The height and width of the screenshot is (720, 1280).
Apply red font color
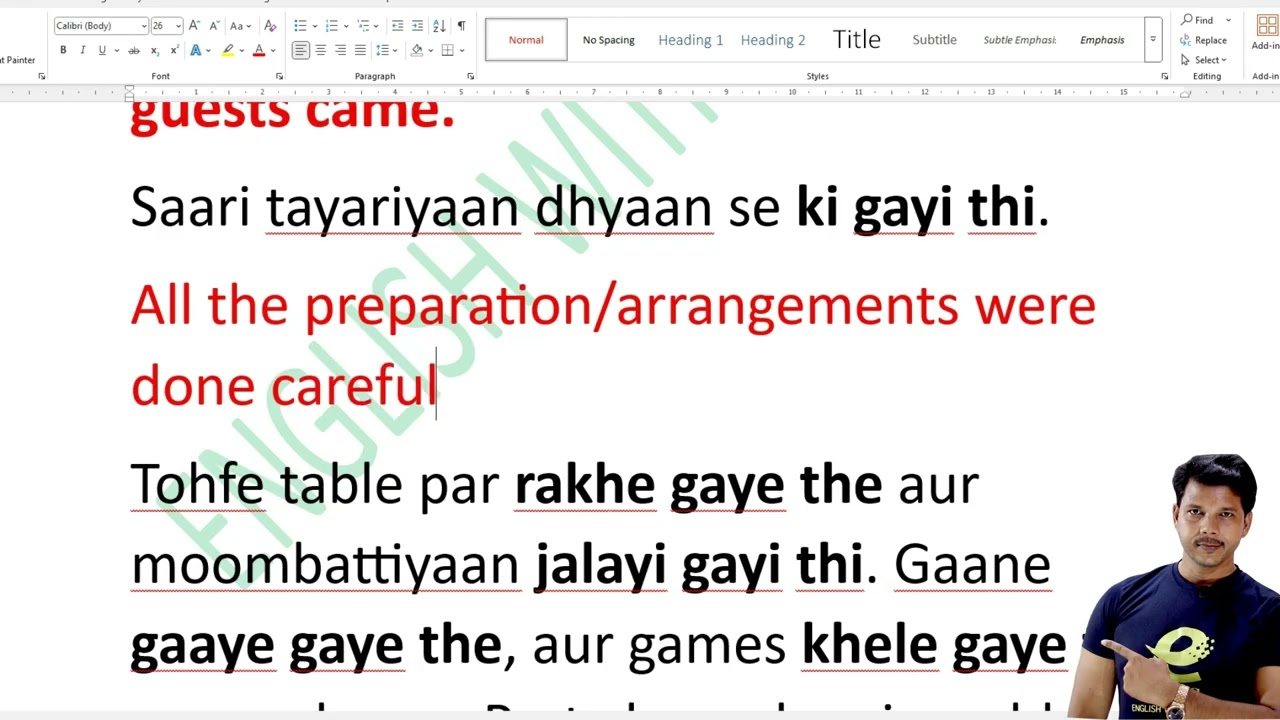(x=259, y=50)
